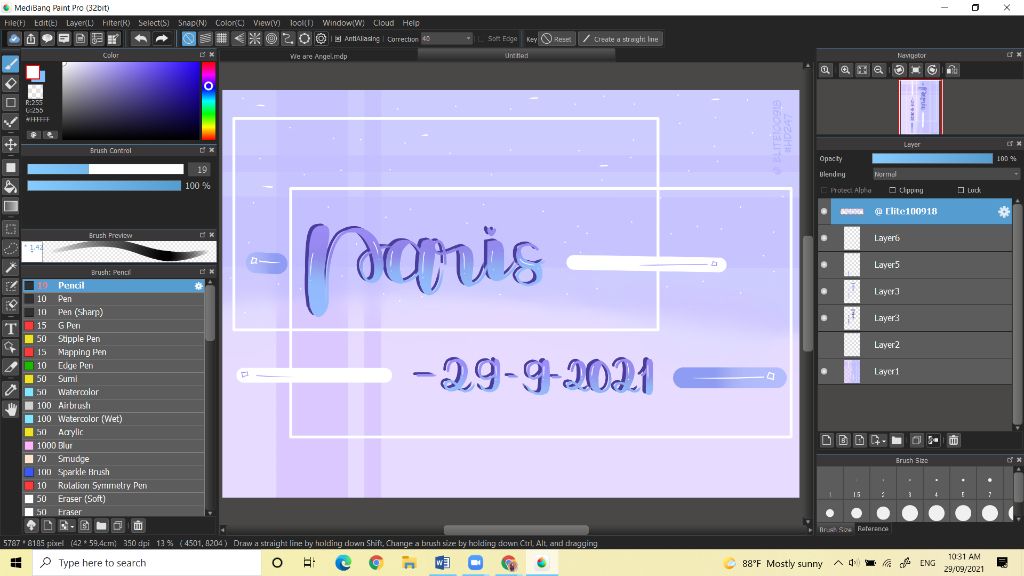
Task: Expand the add special layer dropdown
Action: (x=877, y=440)
